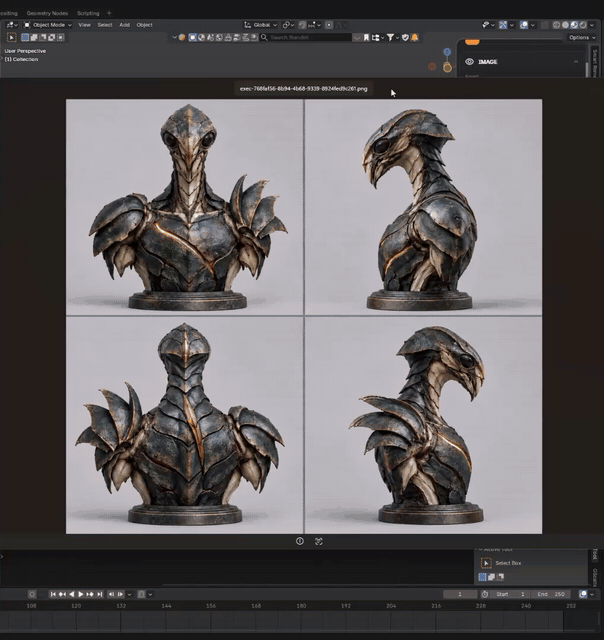Click the shield checkmark icon
The width and height of the screenshot is (604, 640).
pos(405,37)
